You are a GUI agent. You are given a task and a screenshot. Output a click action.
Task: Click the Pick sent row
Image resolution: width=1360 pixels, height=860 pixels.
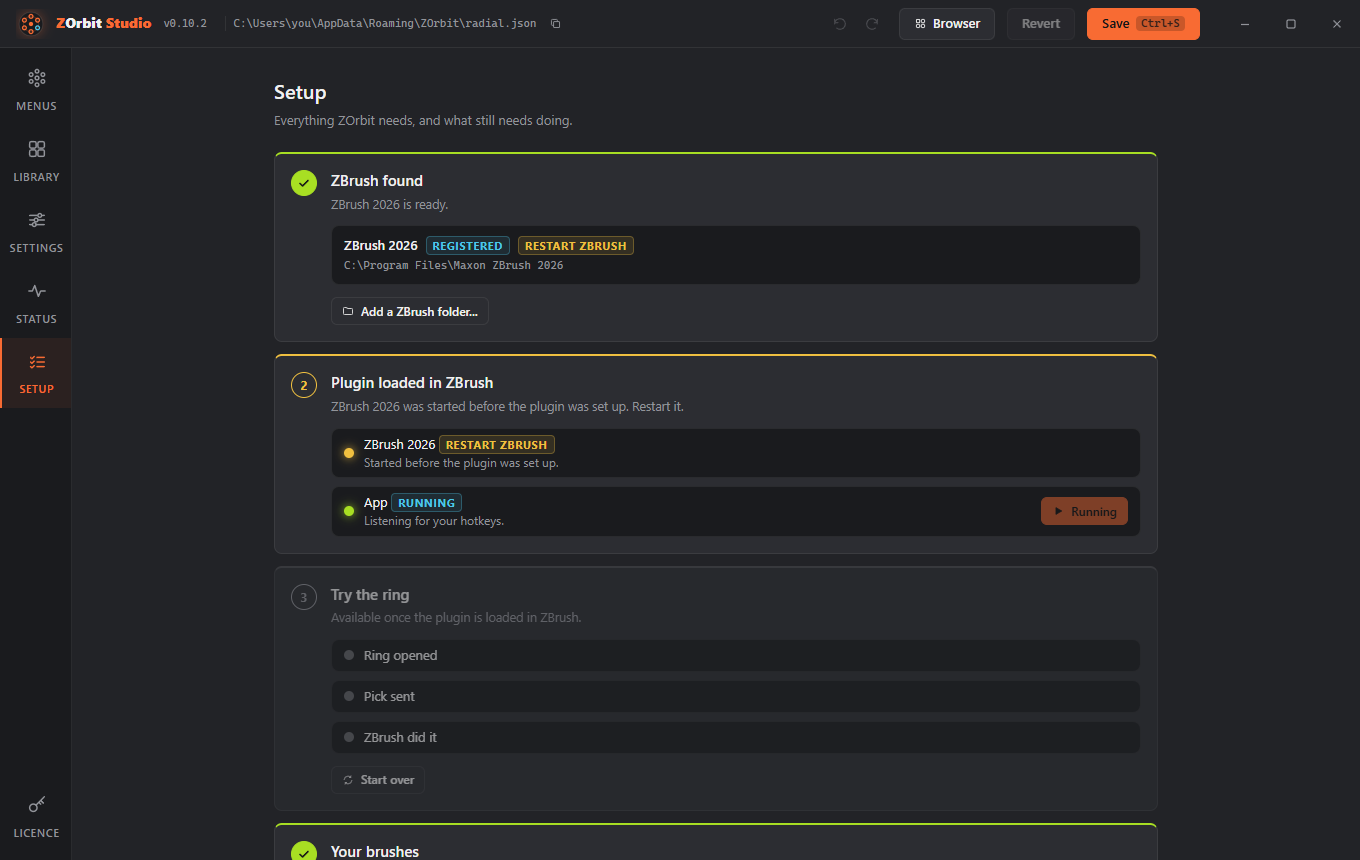point(736,697)
